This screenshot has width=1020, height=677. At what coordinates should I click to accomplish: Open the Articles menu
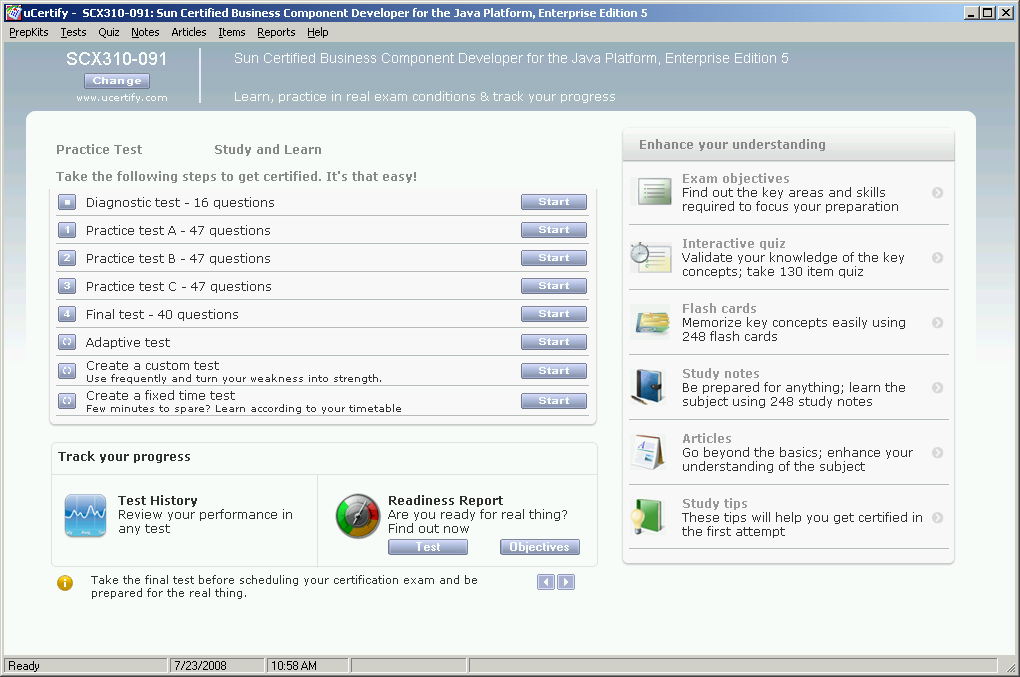click(189, 32)
